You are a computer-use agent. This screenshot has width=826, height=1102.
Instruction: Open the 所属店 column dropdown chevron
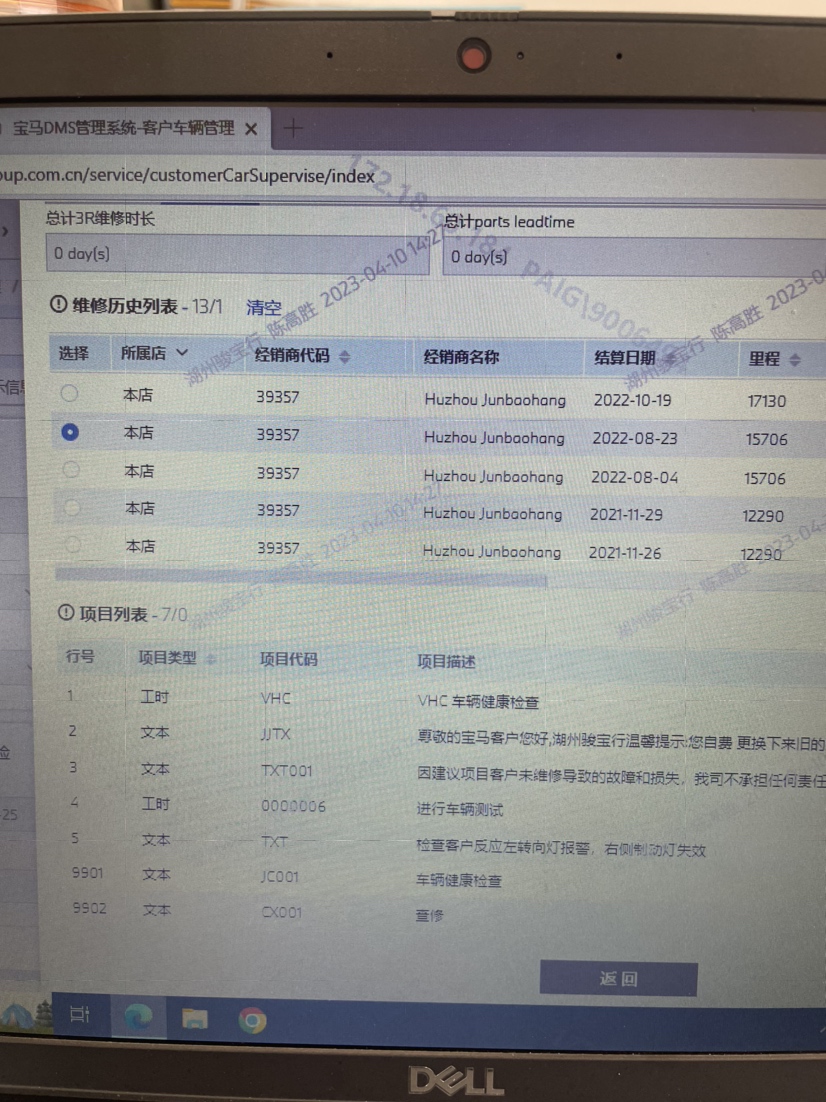[x=182, y=352]
